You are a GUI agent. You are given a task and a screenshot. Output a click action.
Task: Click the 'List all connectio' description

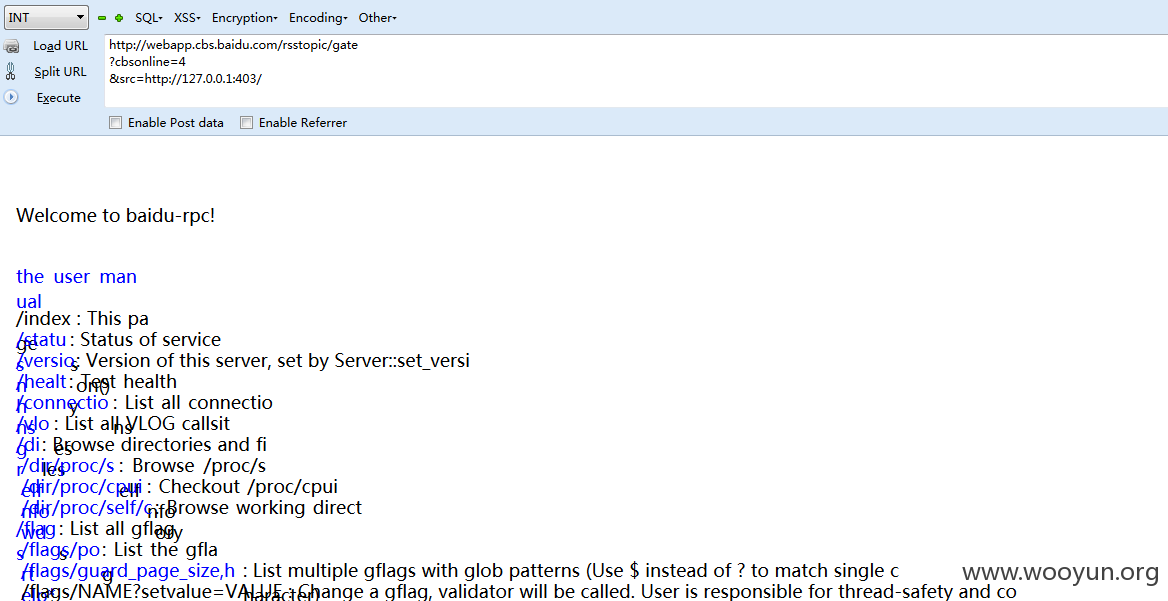[x=199, y=403]
